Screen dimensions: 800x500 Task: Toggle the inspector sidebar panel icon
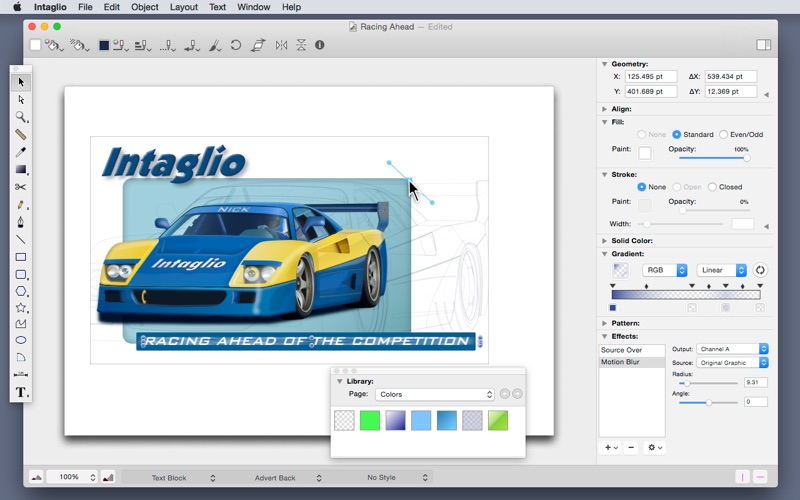[763, 45]
